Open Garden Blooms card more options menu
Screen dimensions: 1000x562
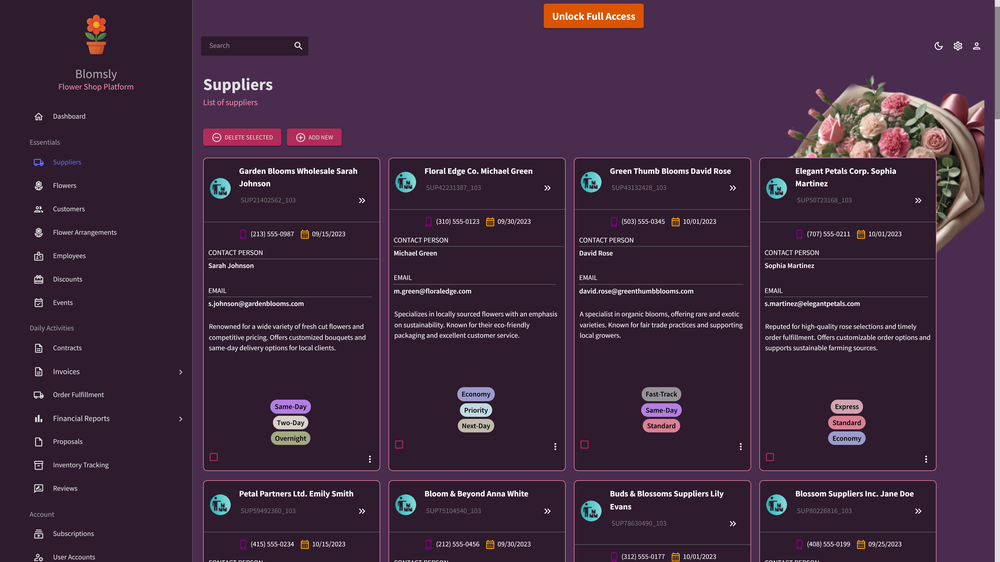(370, 459)
